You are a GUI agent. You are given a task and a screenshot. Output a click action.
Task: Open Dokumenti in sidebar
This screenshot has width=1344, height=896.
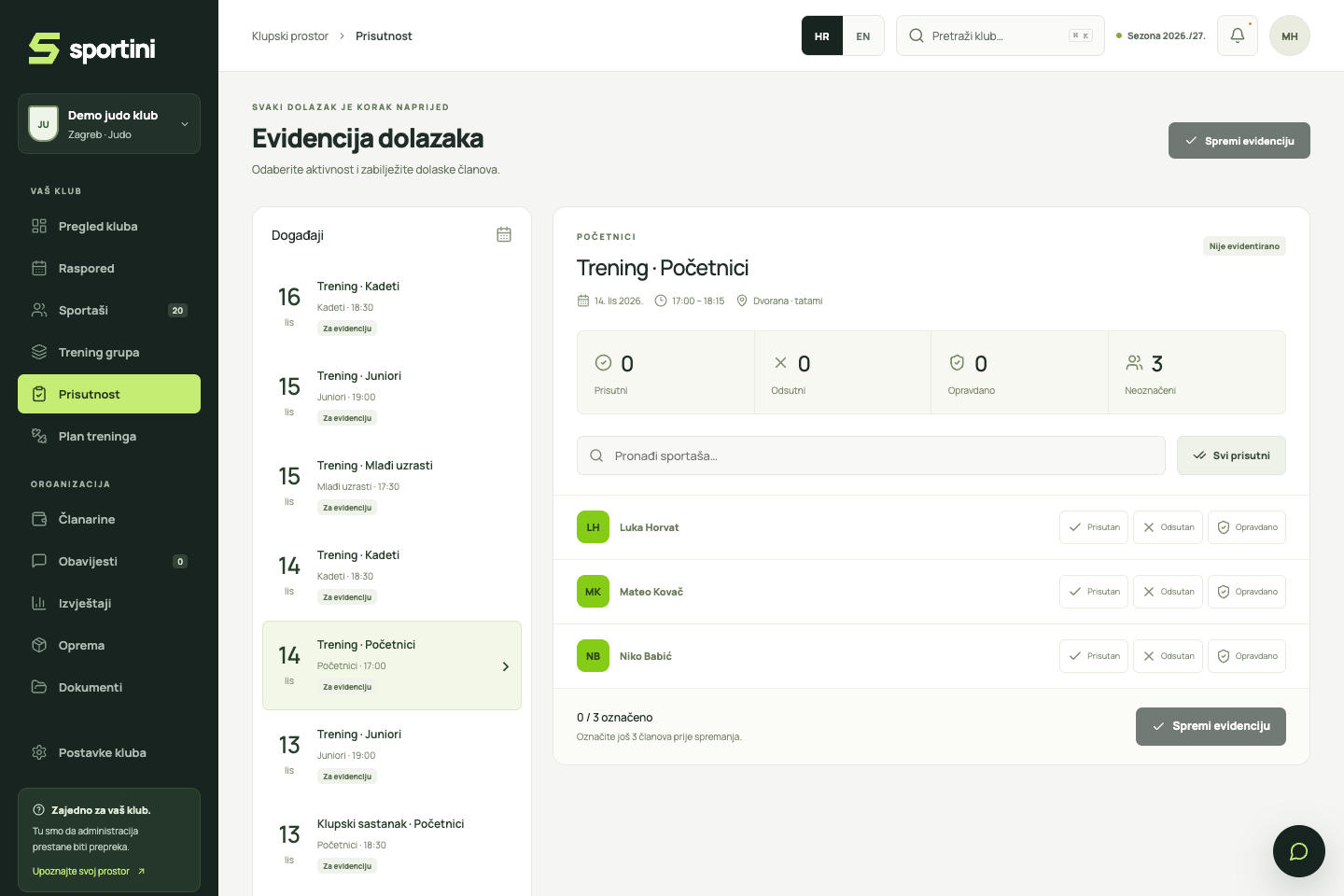[x=109, y=687]
